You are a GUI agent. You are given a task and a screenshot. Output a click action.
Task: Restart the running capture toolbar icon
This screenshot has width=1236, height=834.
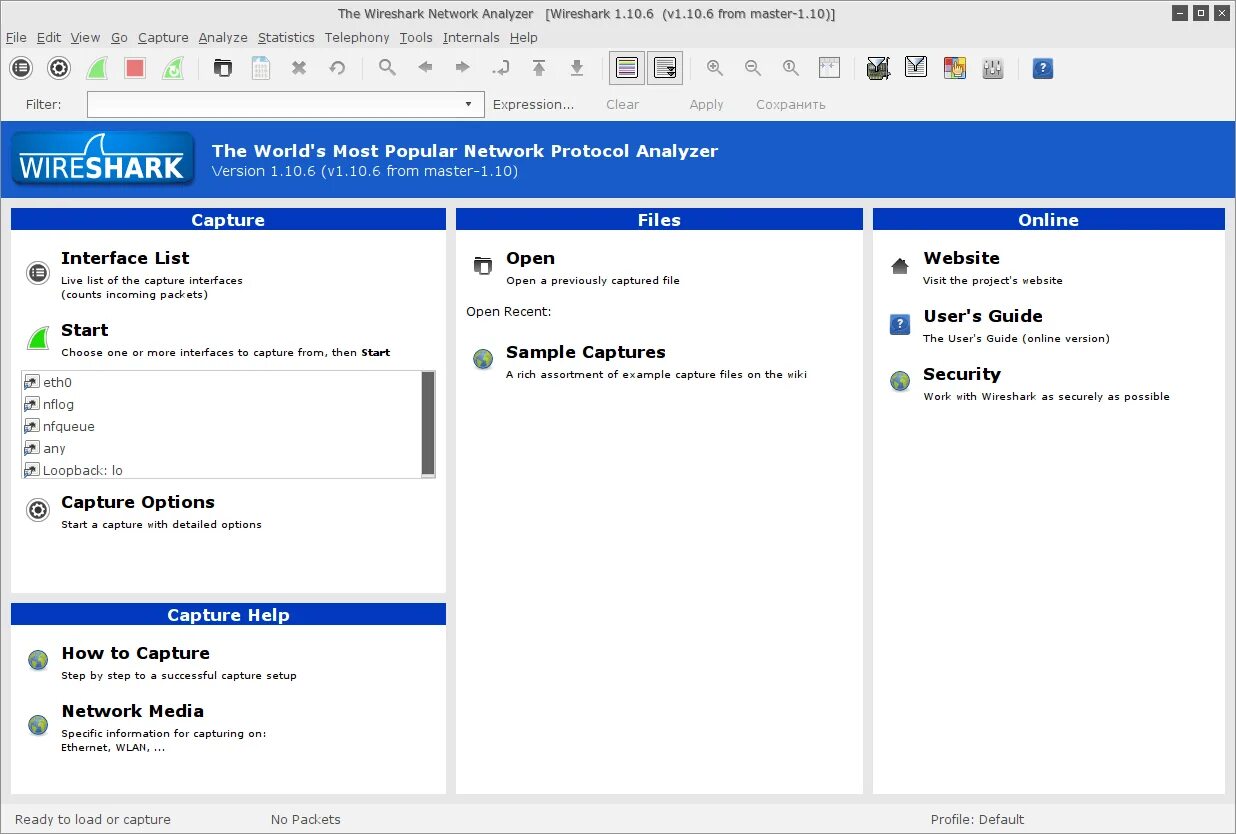173,68
